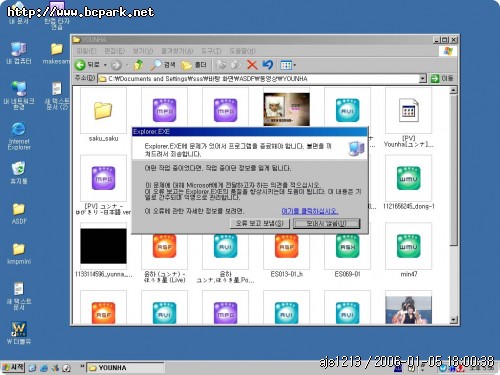Select the ASF file in bottom row
500x375 pixels.
point(103,313)
